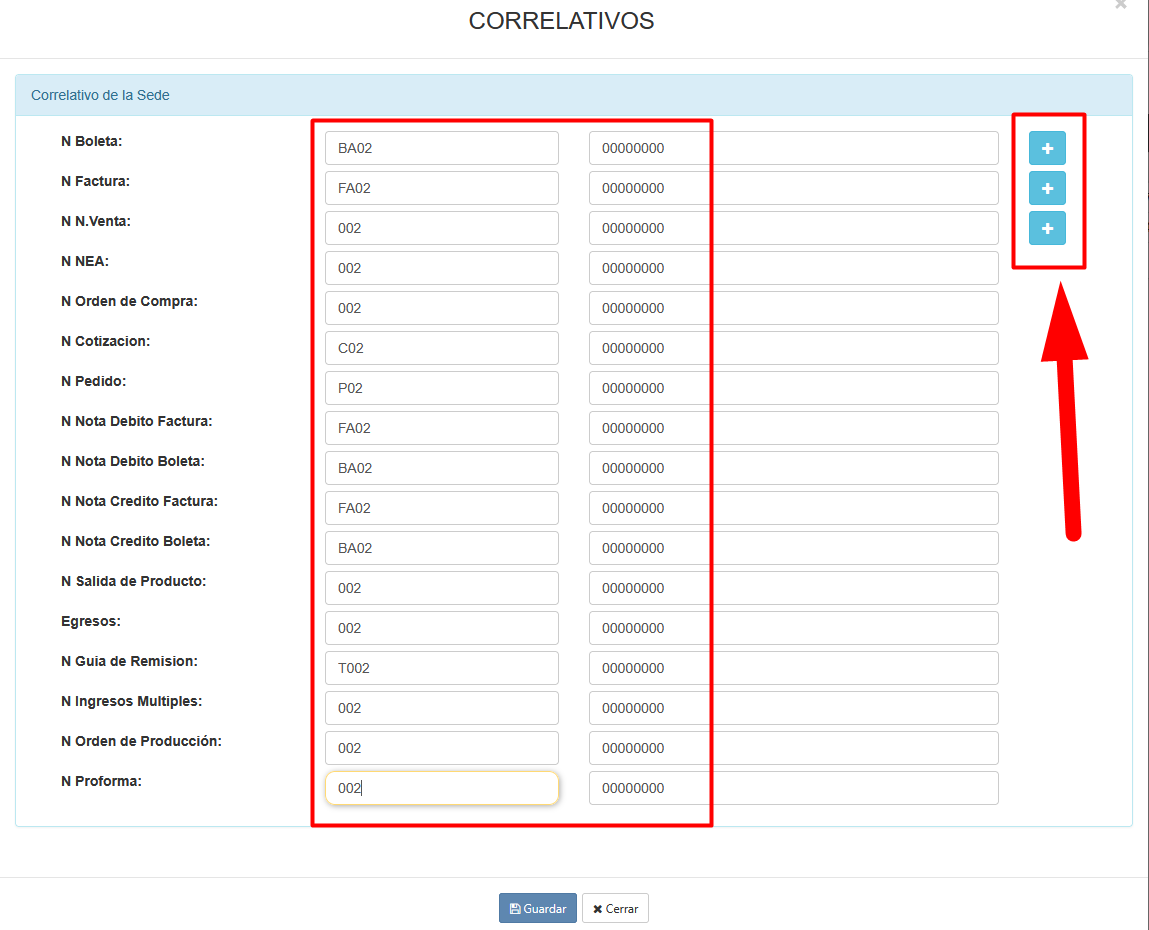Screen dimensions: 1149x930
Task: Focus the N Boleta series field BA02
Action: [x=441, y=148]
